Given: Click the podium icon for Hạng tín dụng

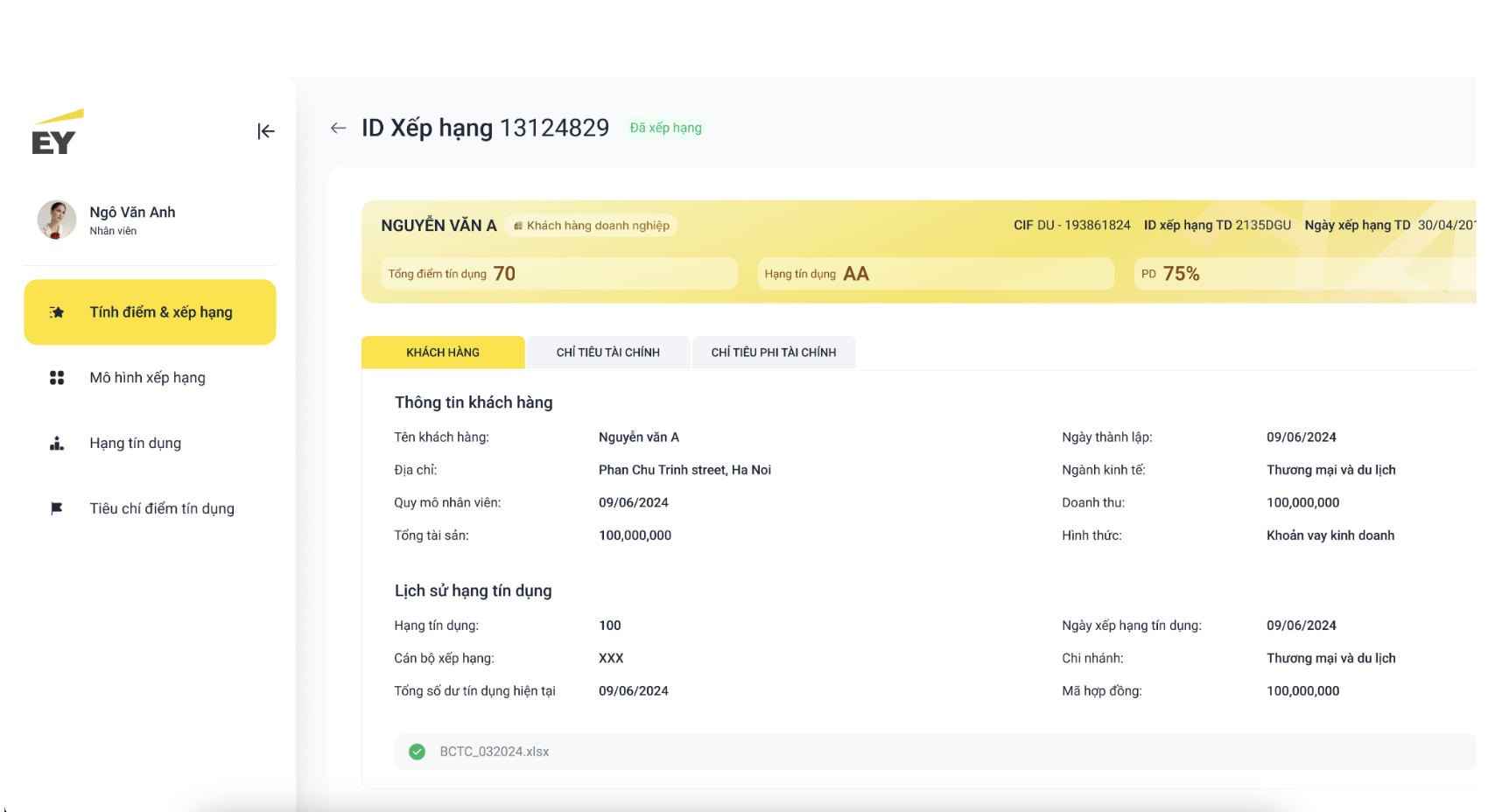Looking at the screenshot, I should [57, 444].
